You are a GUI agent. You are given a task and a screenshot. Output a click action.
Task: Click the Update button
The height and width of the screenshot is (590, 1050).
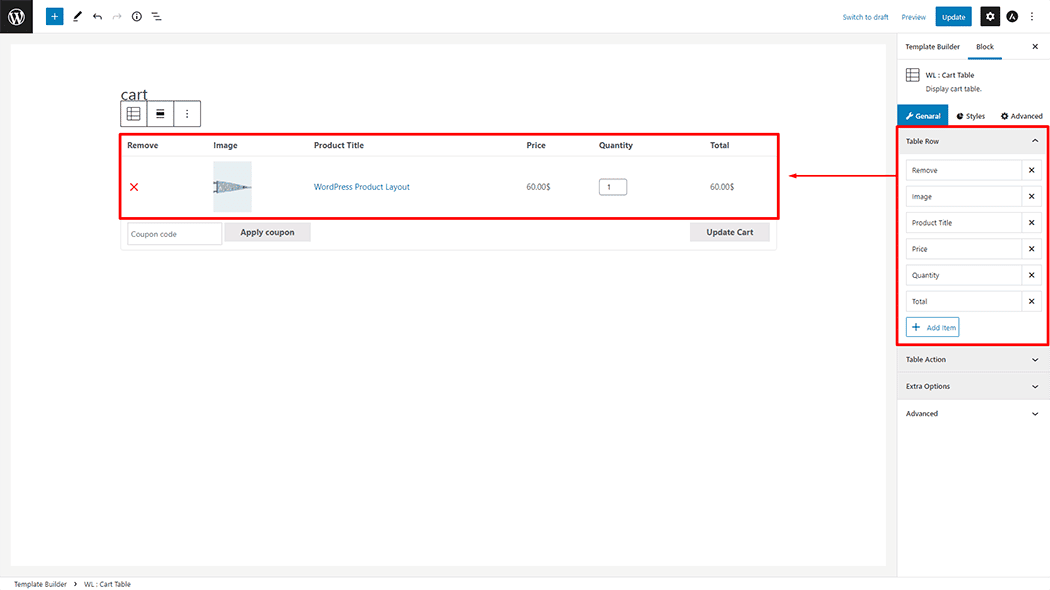[953, 17]
